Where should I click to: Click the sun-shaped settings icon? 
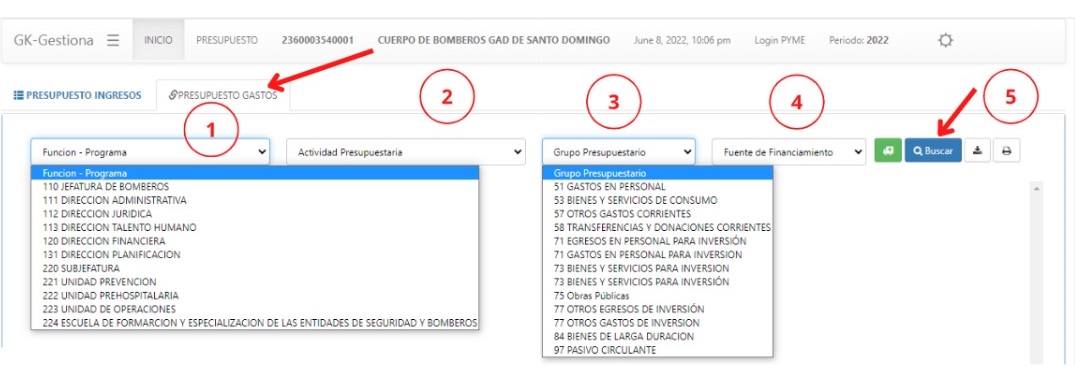click(x=945, y=40)
